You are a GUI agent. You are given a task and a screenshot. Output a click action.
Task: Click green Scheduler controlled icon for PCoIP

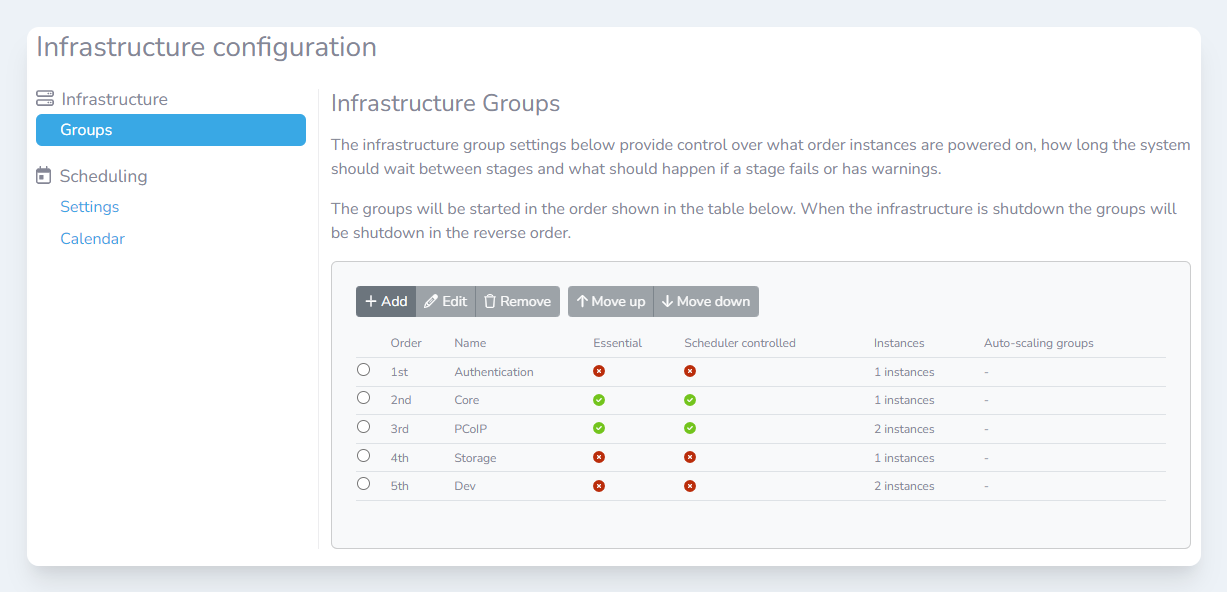(x=690, y=428)
